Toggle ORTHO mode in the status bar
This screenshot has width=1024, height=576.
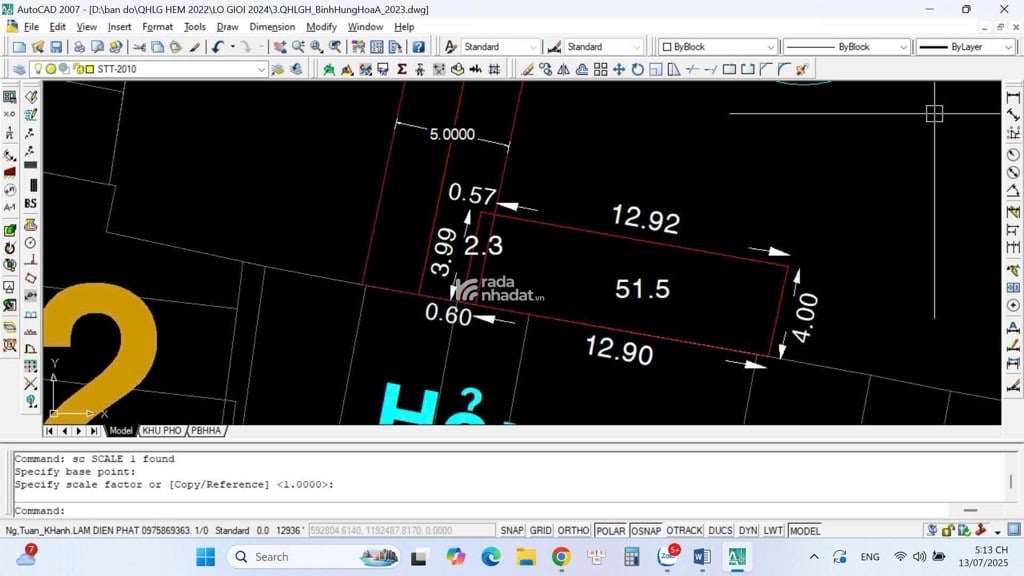point(573,531)
